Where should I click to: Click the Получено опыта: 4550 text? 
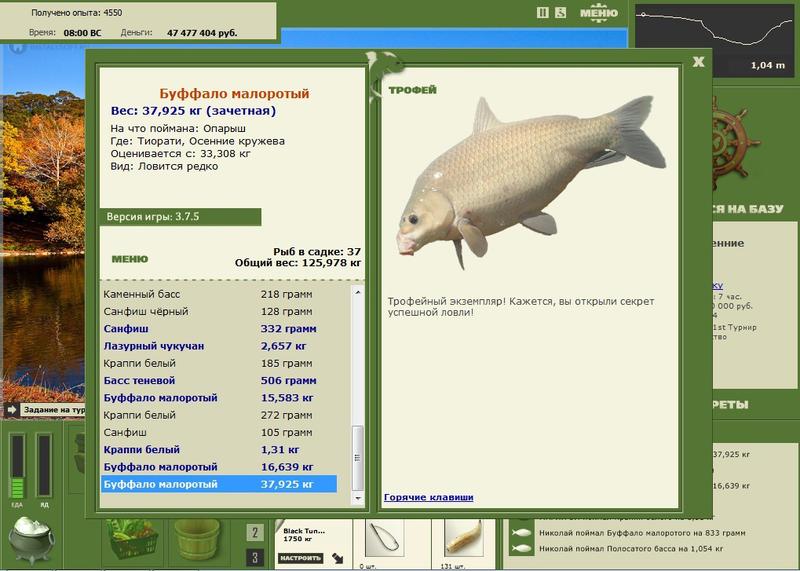(77, 13)
